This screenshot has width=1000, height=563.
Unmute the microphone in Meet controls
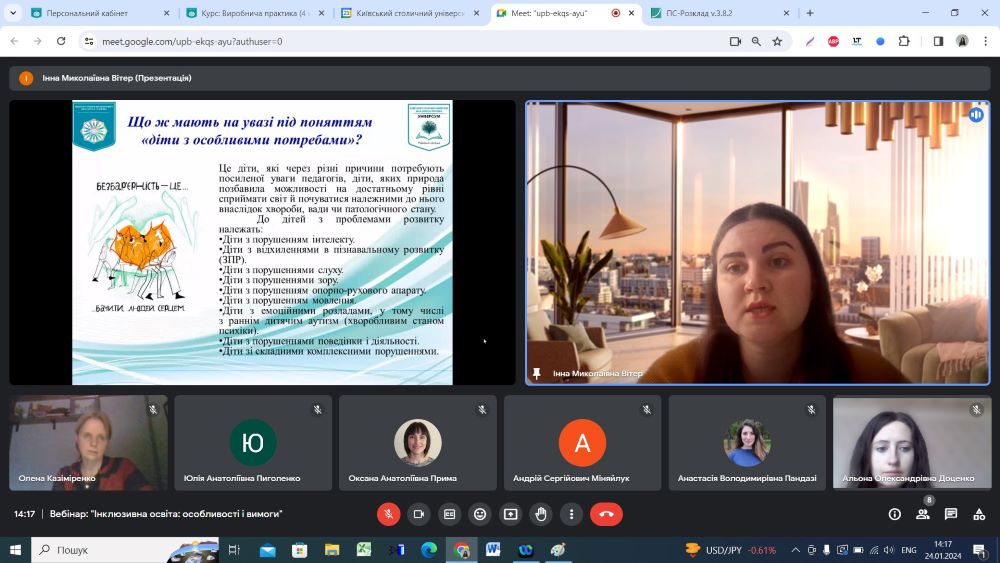click(x=388, y=514)
